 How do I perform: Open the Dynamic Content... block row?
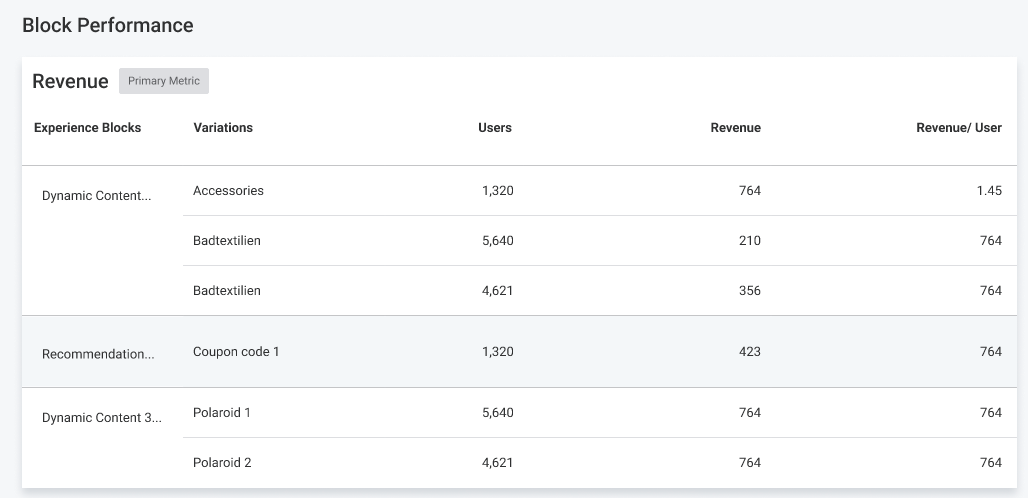(96, 196)
